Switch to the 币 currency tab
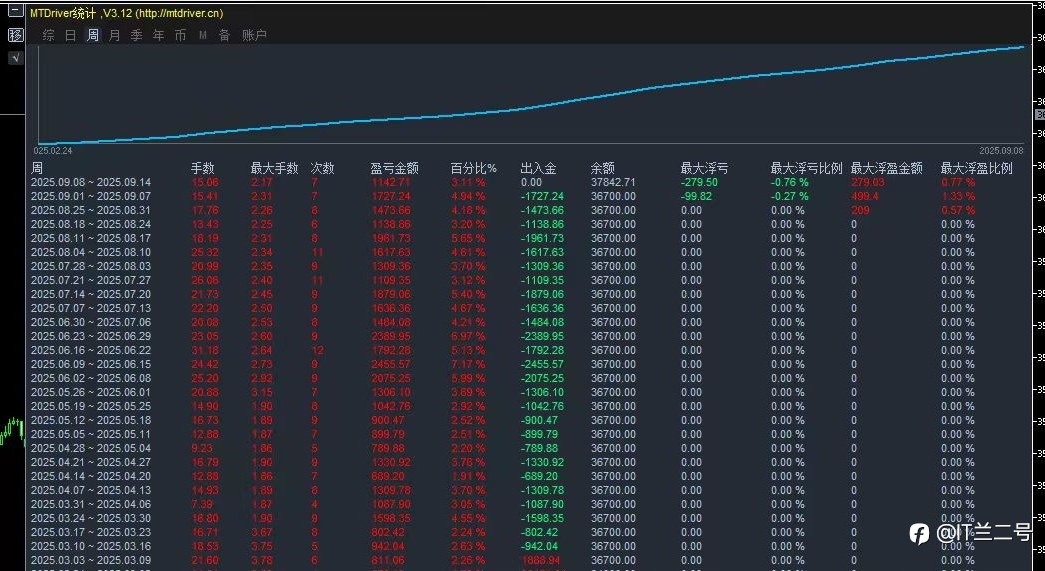 (x=181, y=35)
